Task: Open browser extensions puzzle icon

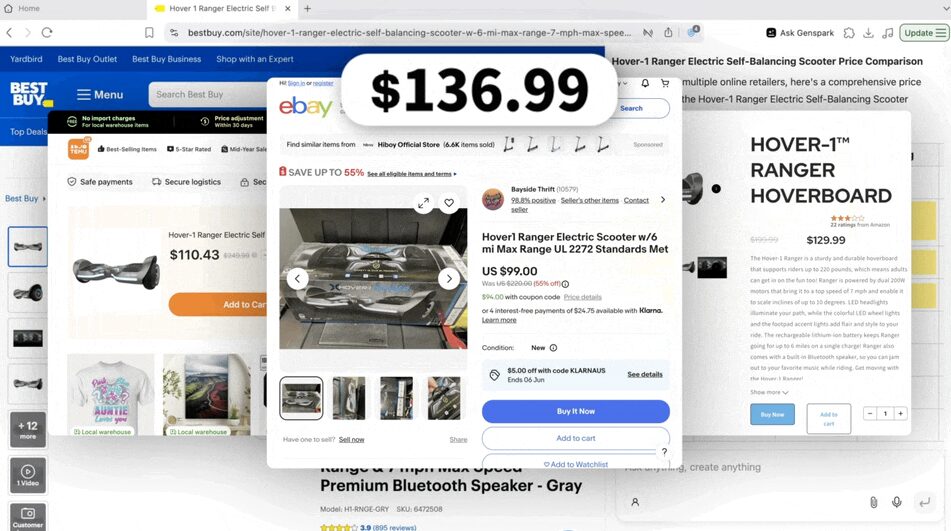Action: [849, 33]
